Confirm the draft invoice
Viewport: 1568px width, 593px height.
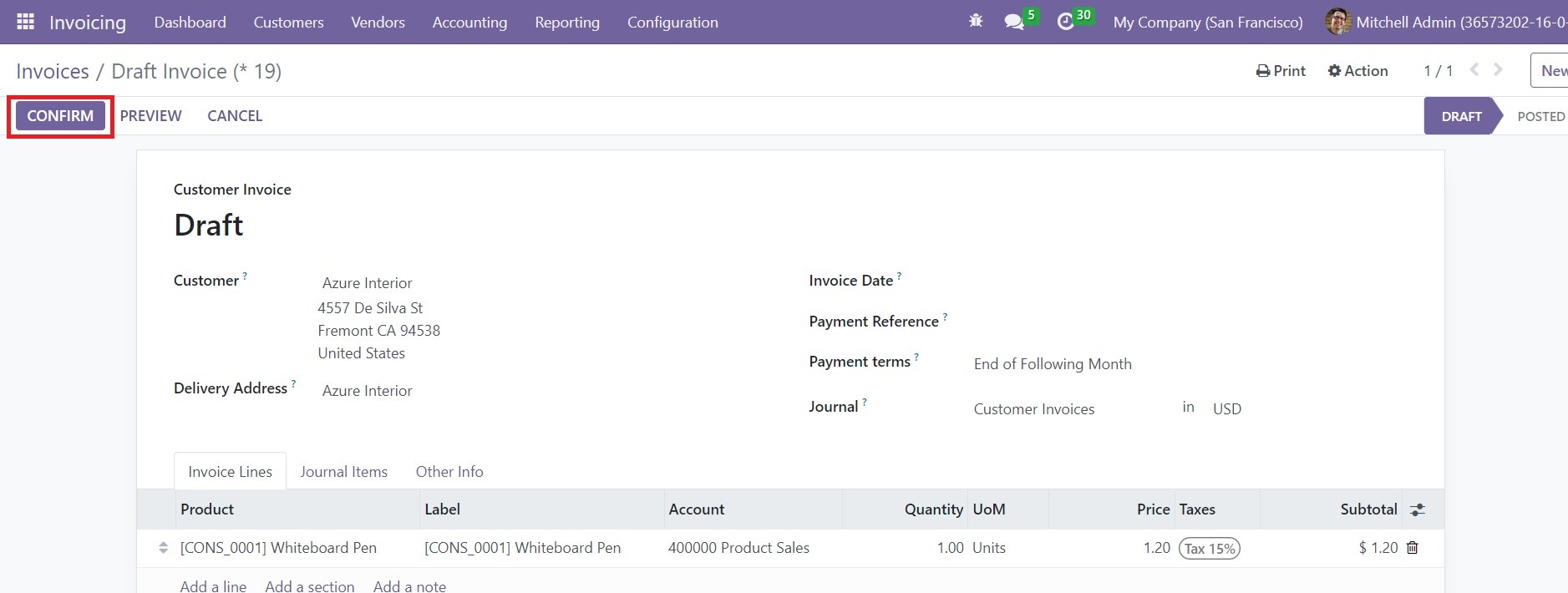(x=60, y=116)
